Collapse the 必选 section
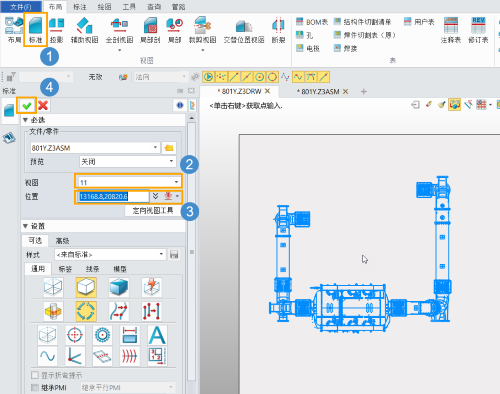 point(25,120)
